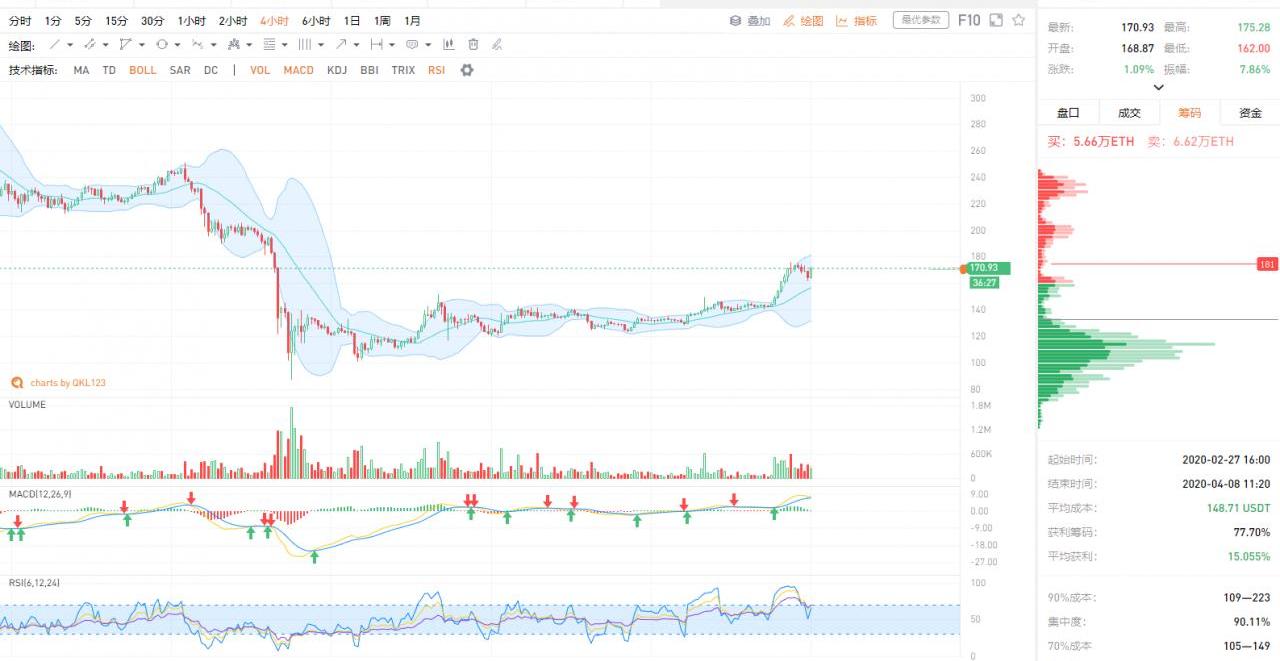Image resolution: width=1280 pixels, height=661 pixels.
Task: Select the trend line drawing tool
Action: coord(55,45)
